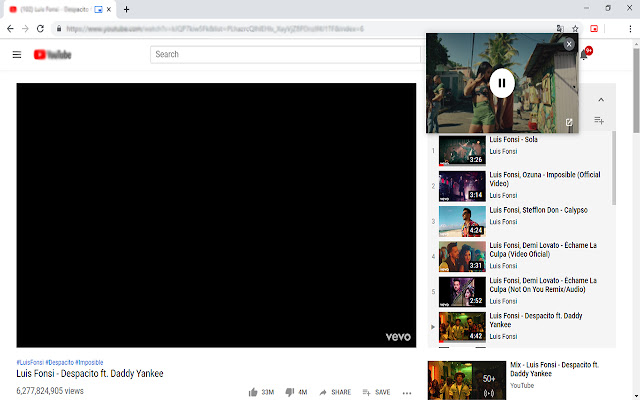Open a new browser tab

pyautogui.click(x=126, y=9)
